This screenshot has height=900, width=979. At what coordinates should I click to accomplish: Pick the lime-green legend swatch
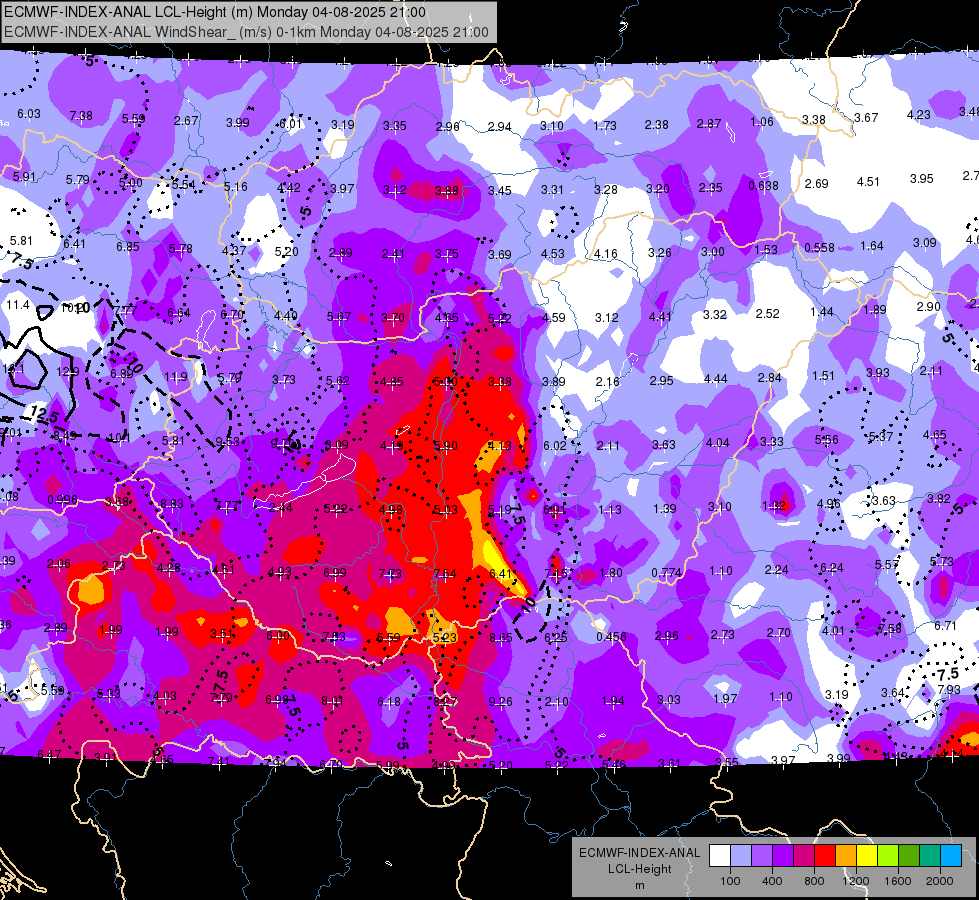[x=888, y=856]
